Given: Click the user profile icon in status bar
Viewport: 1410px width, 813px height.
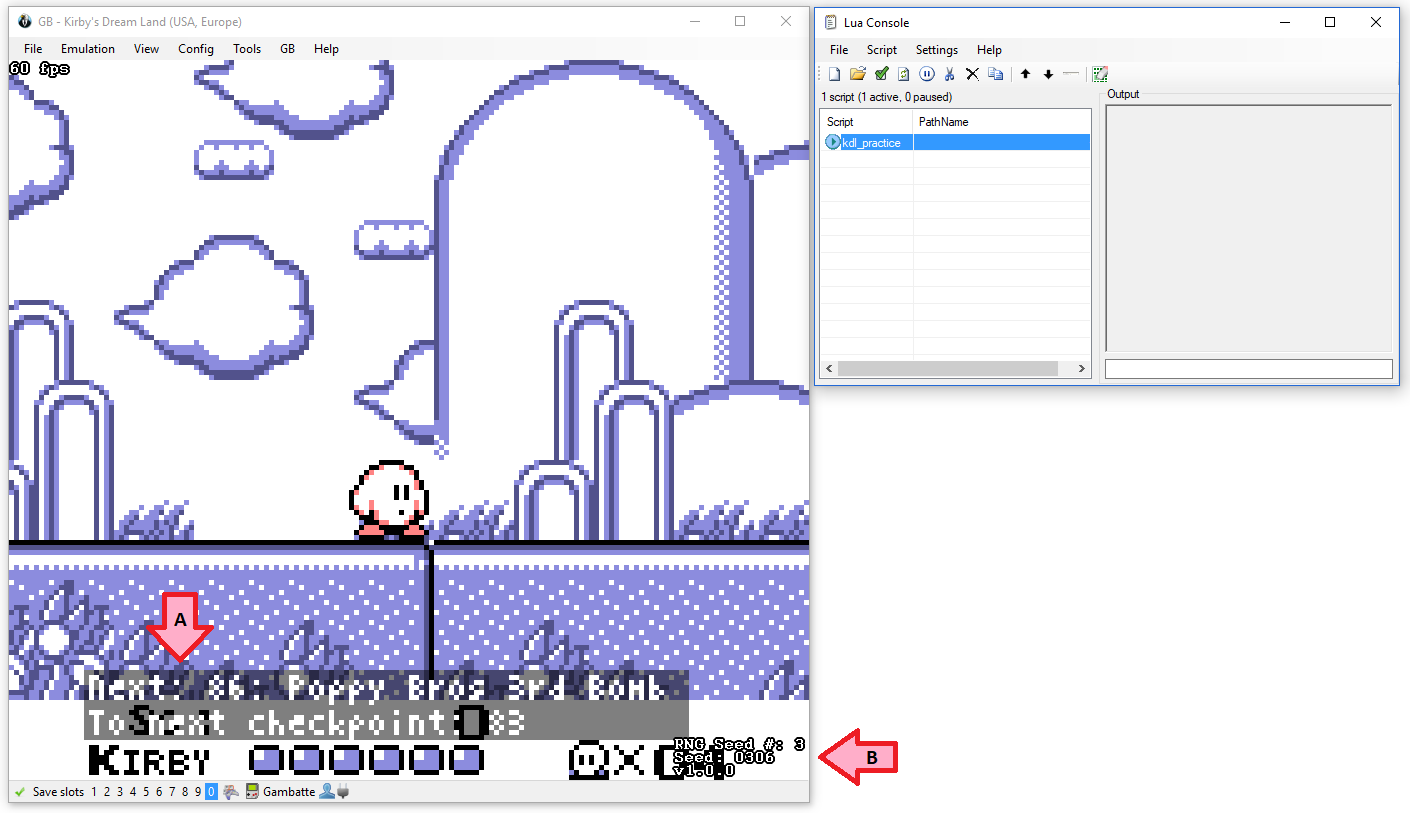Looking at the screenshot, I should tap(326, 792).
